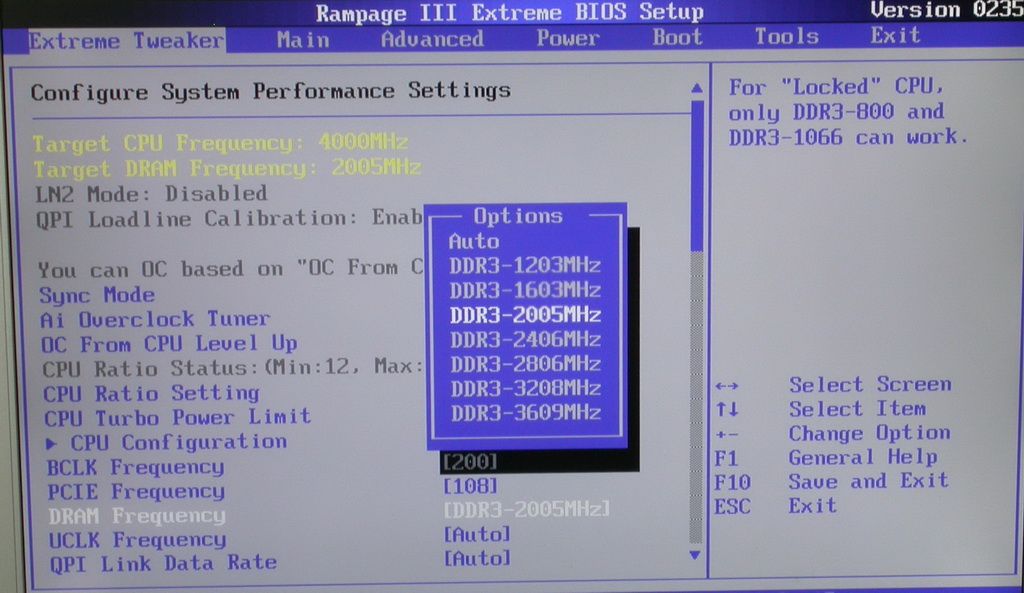
Task: Click the Select Screen arrows hint
Action: coord(833,385)
